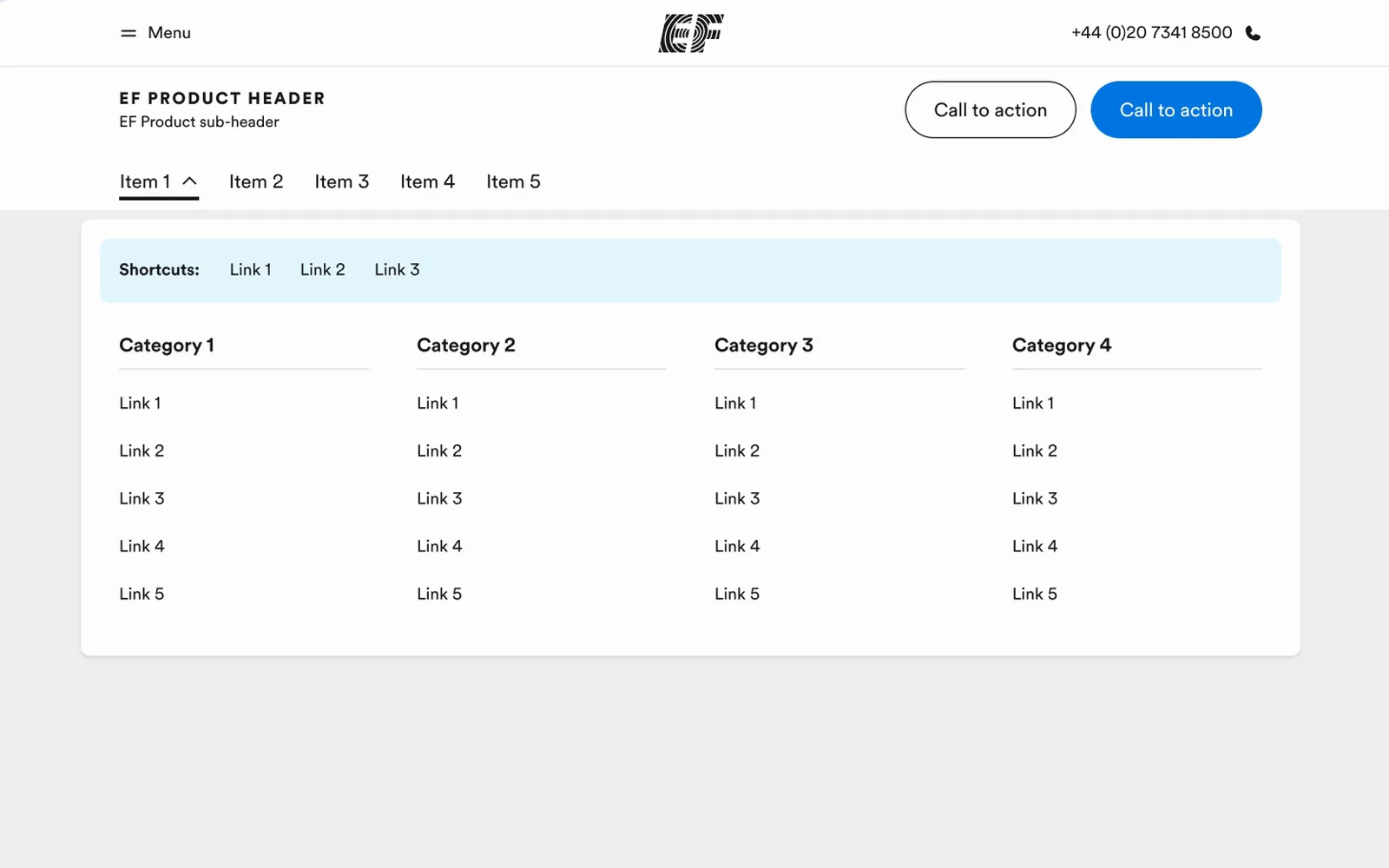Viewport: 1389px width, 868px height.
Task: Click the EF PRODUCT HEADER title
Action: [222, 98]
